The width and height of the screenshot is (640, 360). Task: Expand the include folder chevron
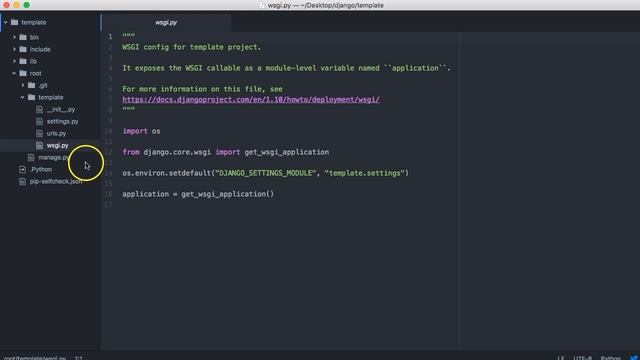[14, 49]
